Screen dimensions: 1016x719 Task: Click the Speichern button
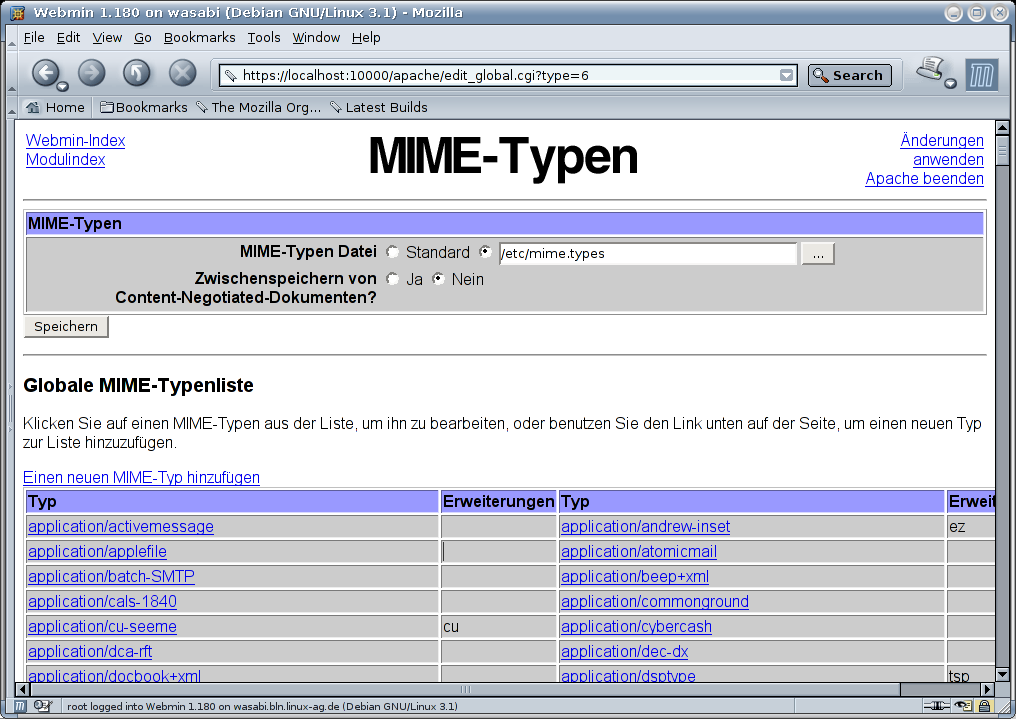pyautogui.click(x=66, y=326)
